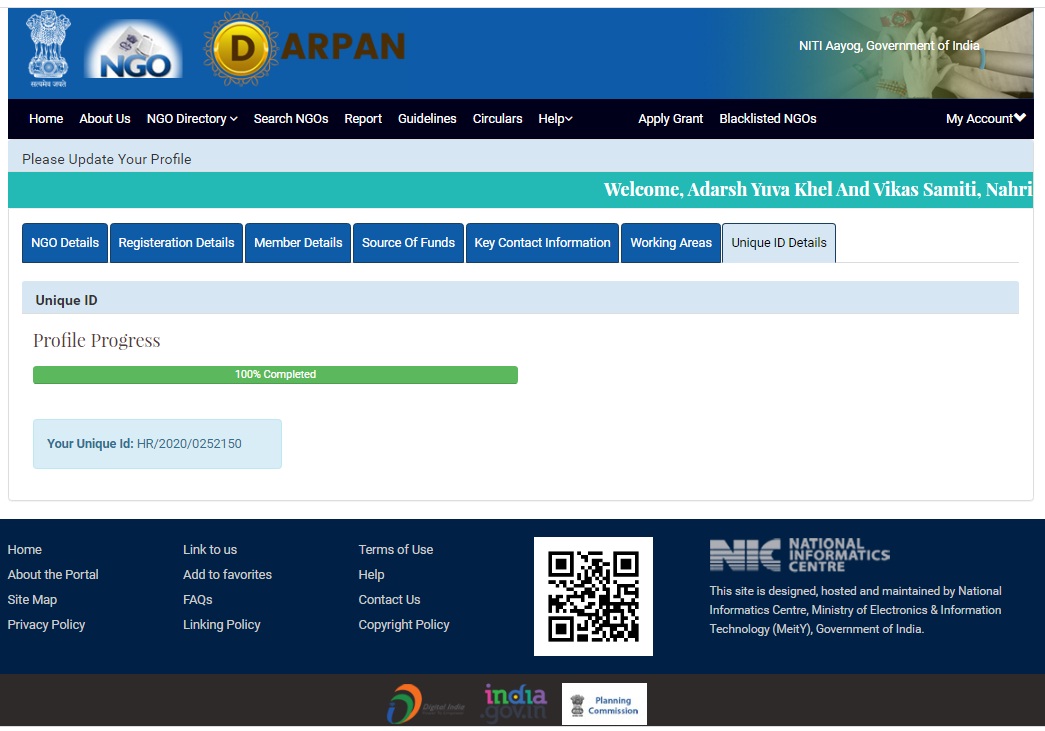Click the 100% Completed progress bar
Viewport: 1045px width, 731px height.
(275, 374)
